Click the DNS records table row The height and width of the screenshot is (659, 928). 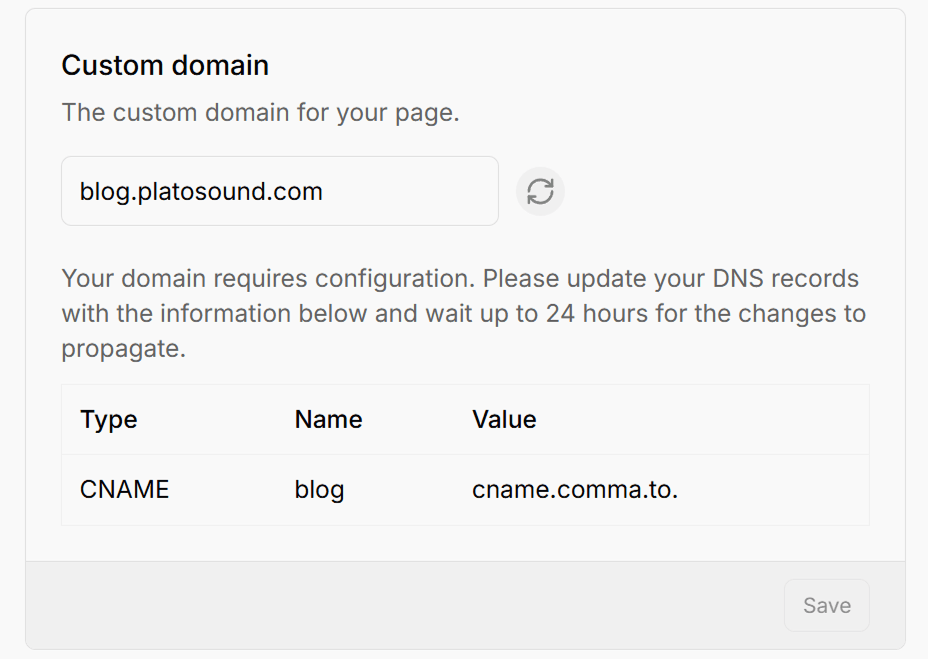tap(465, 490)
